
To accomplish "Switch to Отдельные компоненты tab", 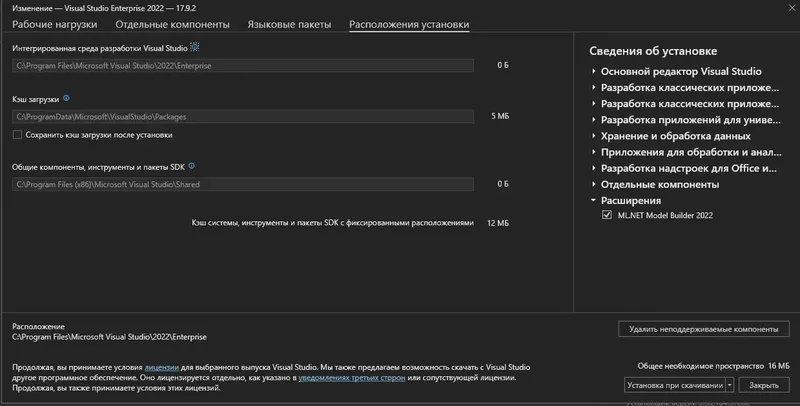I will 172,24.
